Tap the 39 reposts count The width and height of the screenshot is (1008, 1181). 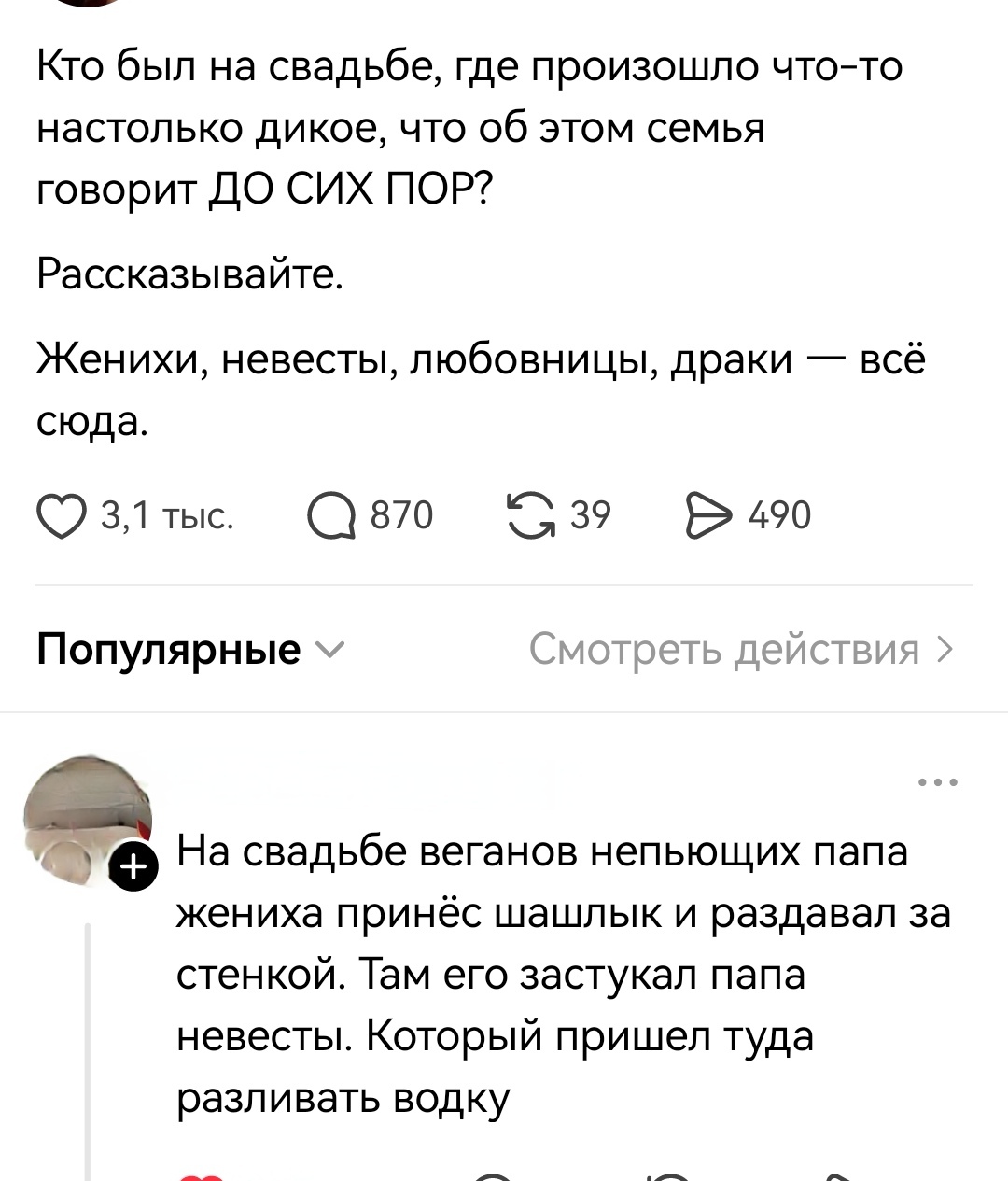[x=590, y=515]
